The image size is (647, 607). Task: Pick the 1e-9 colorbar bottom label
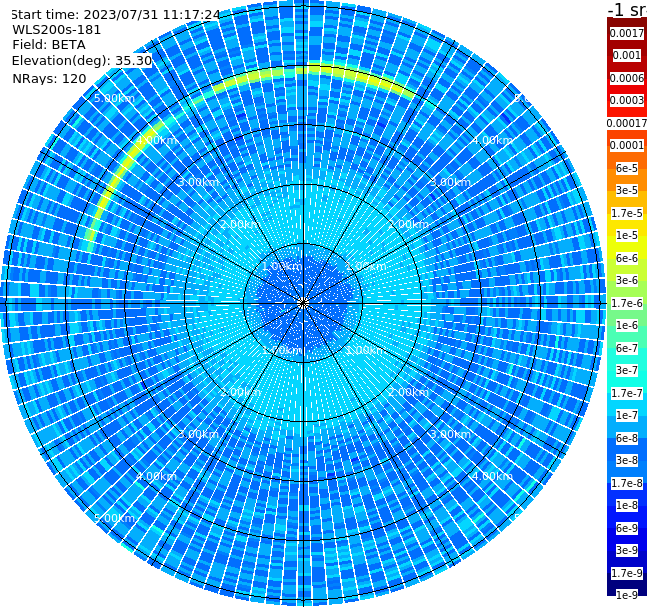click(627, 595)
